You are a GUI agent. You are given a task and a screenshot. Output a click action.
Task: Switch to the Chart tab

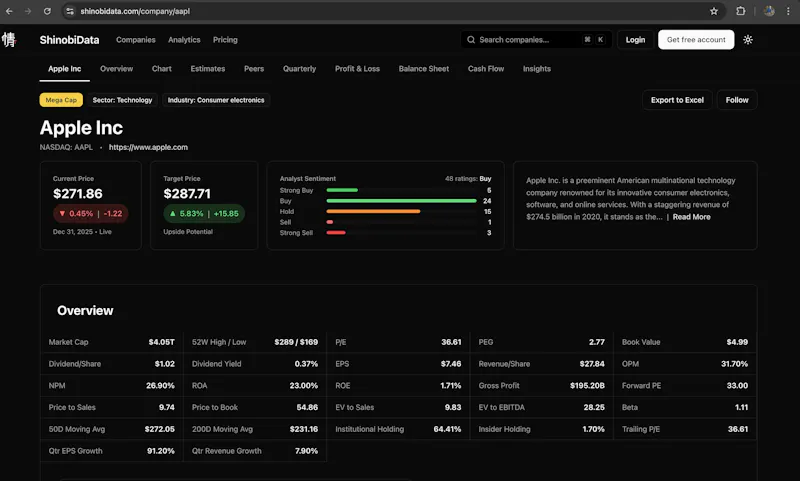tap(162, 69)
